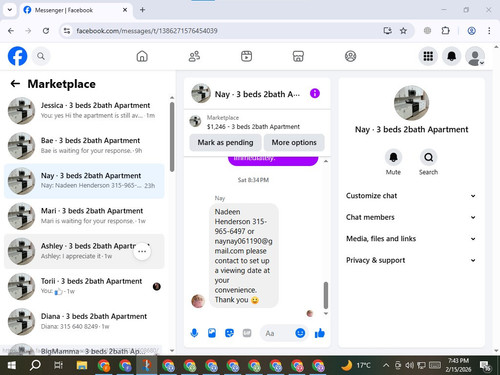Open the Chrome profile icon
The height and width of the screenshot is (375, 500).
pyautogui.click(x=471, y=31)
